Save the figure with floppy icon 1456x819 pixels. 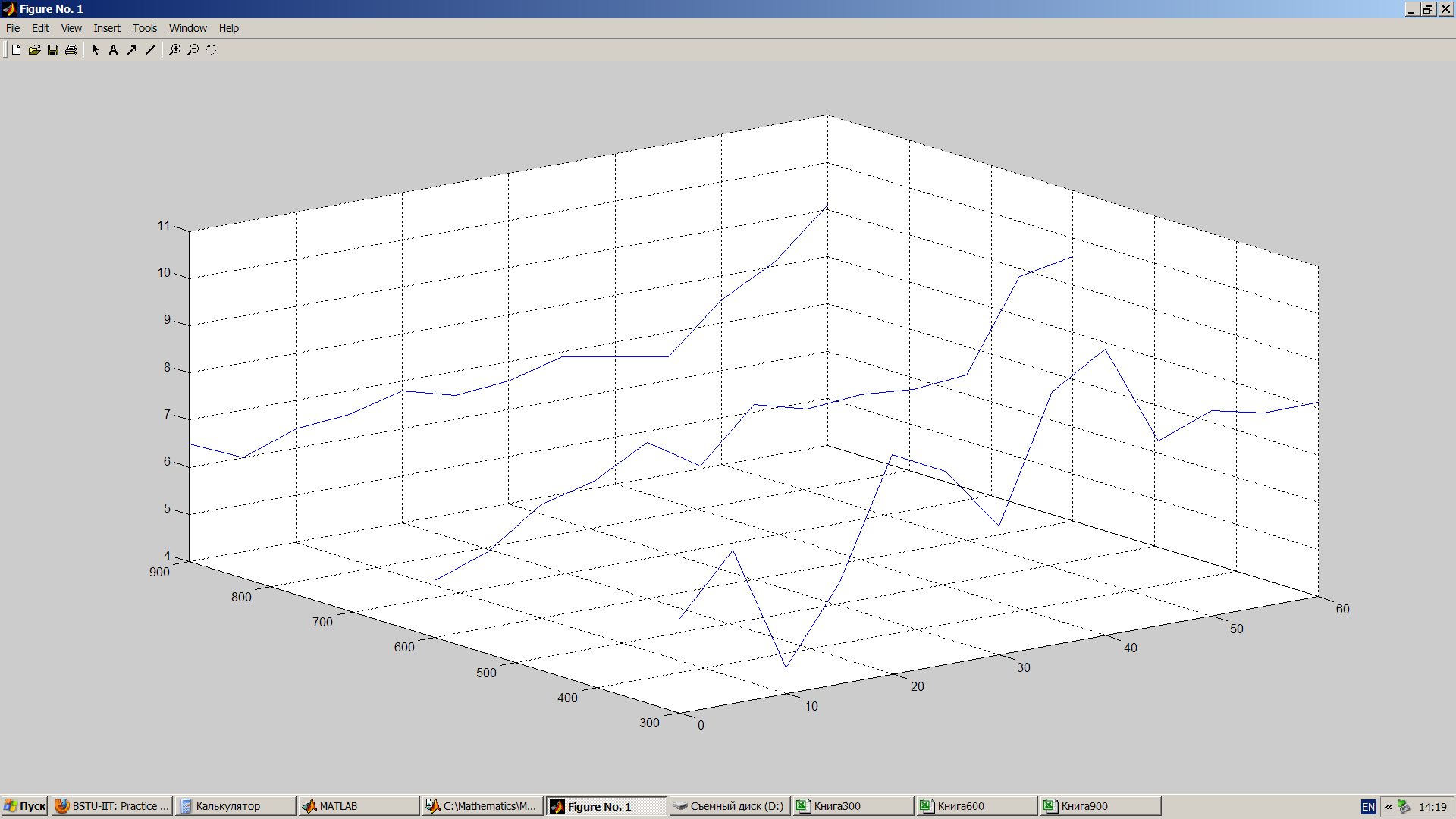[x=53, y=50]
